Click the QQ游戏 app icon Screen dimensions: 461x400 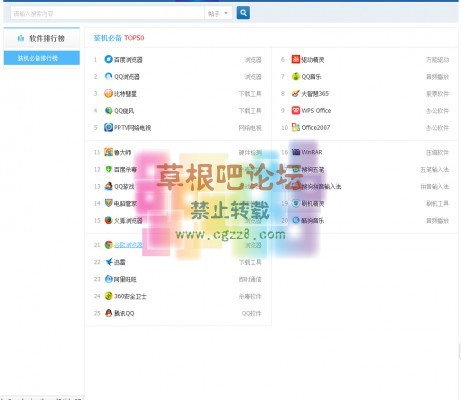click(x=108, y=186)
